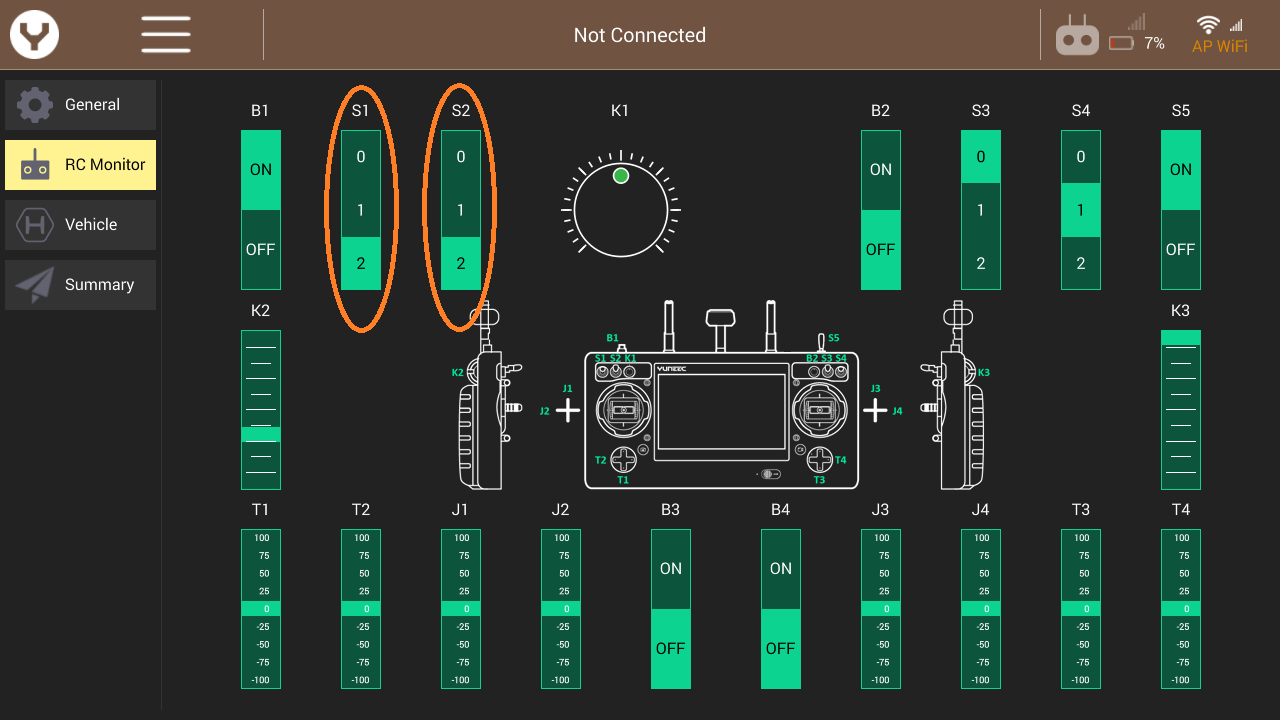Toggle the B3 button indicator

(x=671, y=609)
